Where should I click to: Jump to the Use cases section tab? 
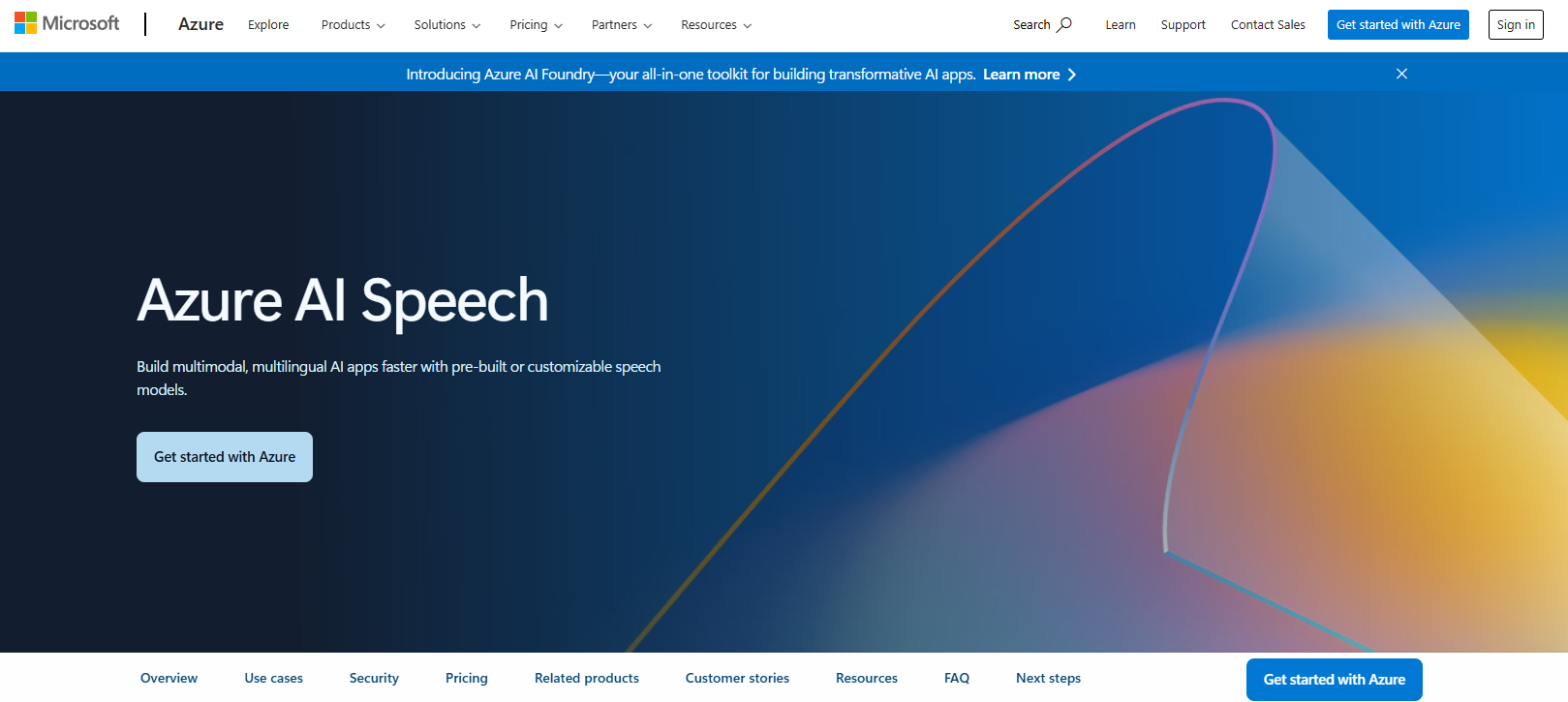pos(273,678)
